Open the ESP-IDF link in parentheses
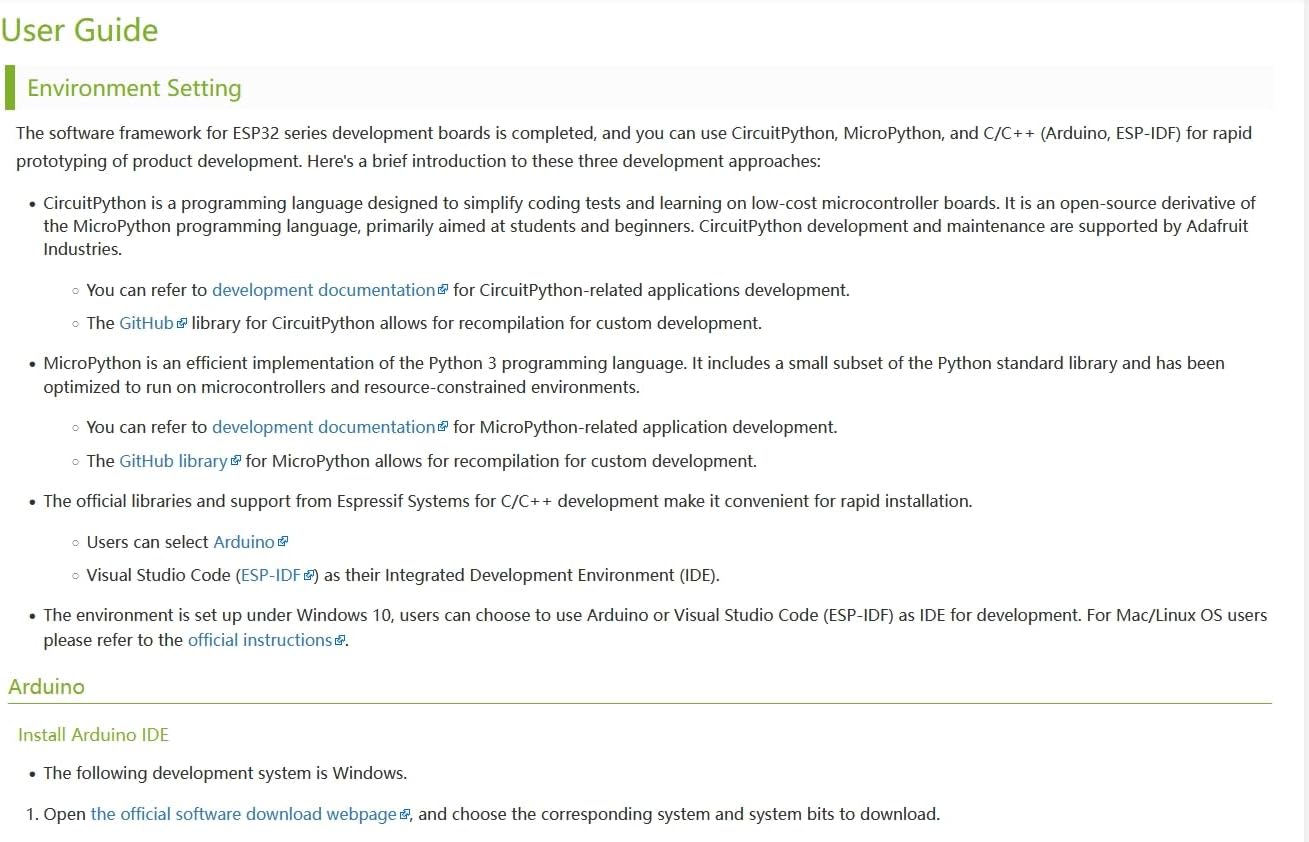This screenshot has width=1309, height=842. pos(271,575)
